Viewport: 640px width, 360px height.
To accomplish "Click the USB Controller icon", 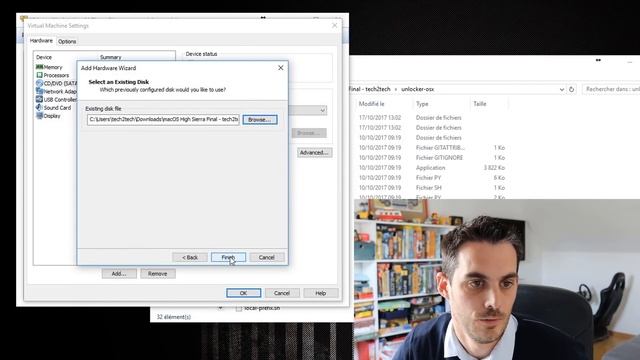I will pos(39,99).
